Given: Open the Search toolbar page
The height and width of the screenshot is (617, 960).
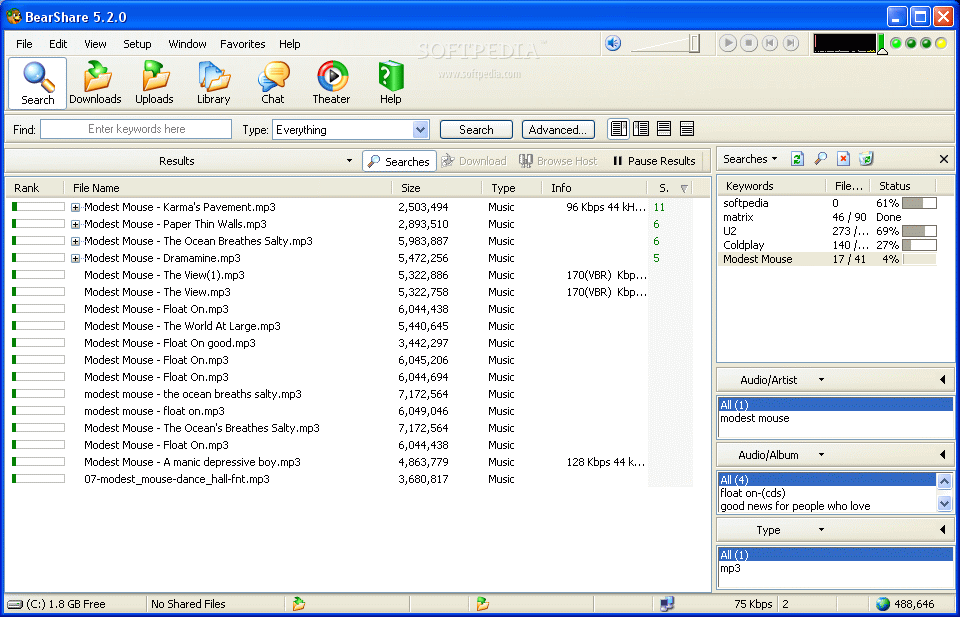Looking at the screenshot, I should click(37, 83).
